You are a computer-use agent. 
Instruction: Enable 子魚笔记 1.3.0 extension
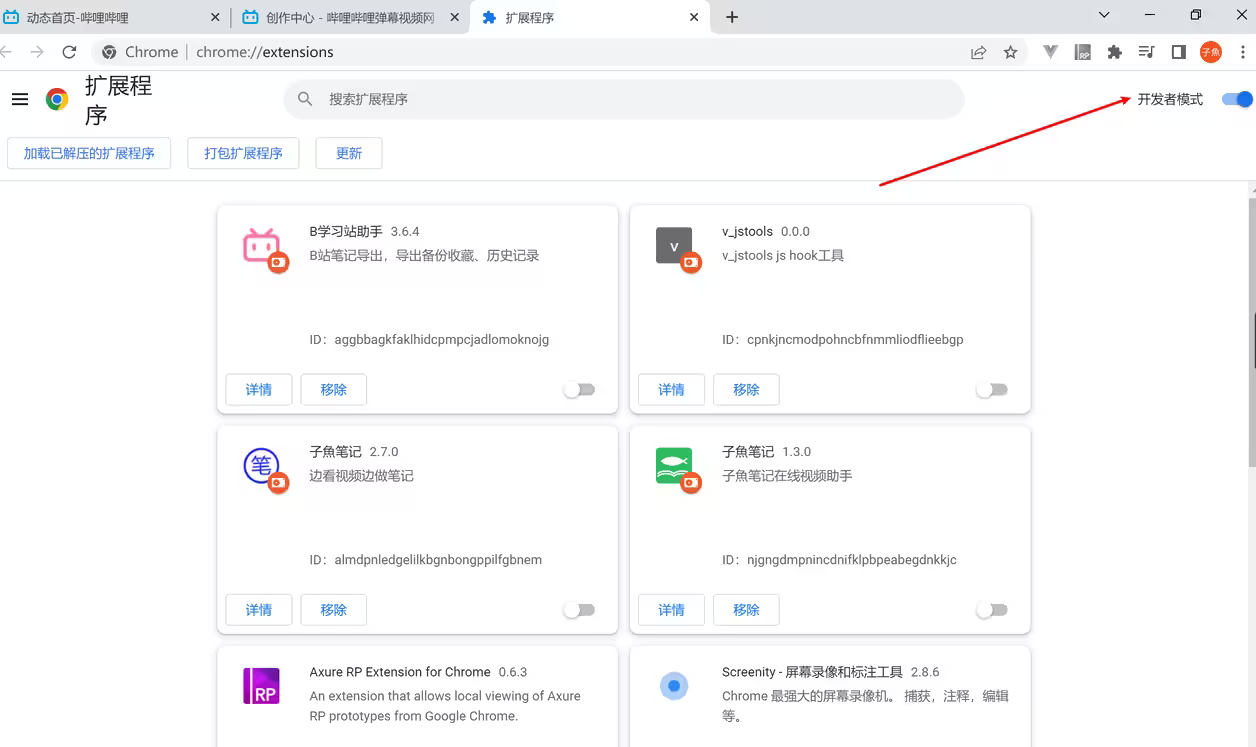point(991,610)
